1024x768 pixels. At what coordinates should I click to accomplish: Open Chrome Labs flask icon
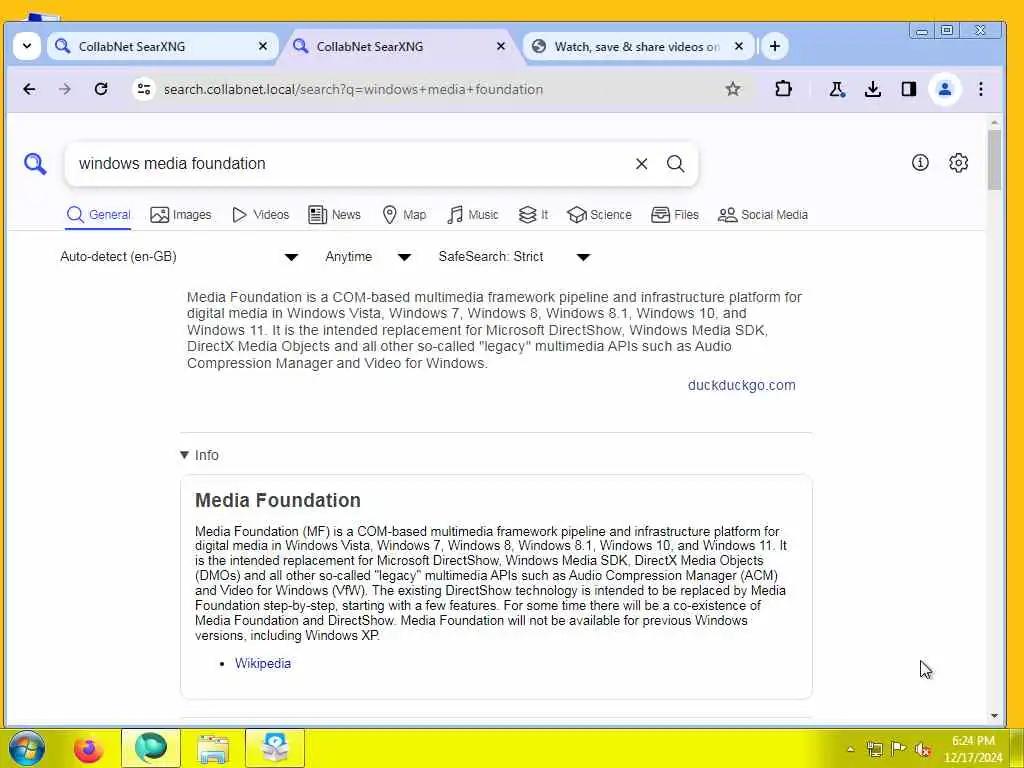[837, 89]
